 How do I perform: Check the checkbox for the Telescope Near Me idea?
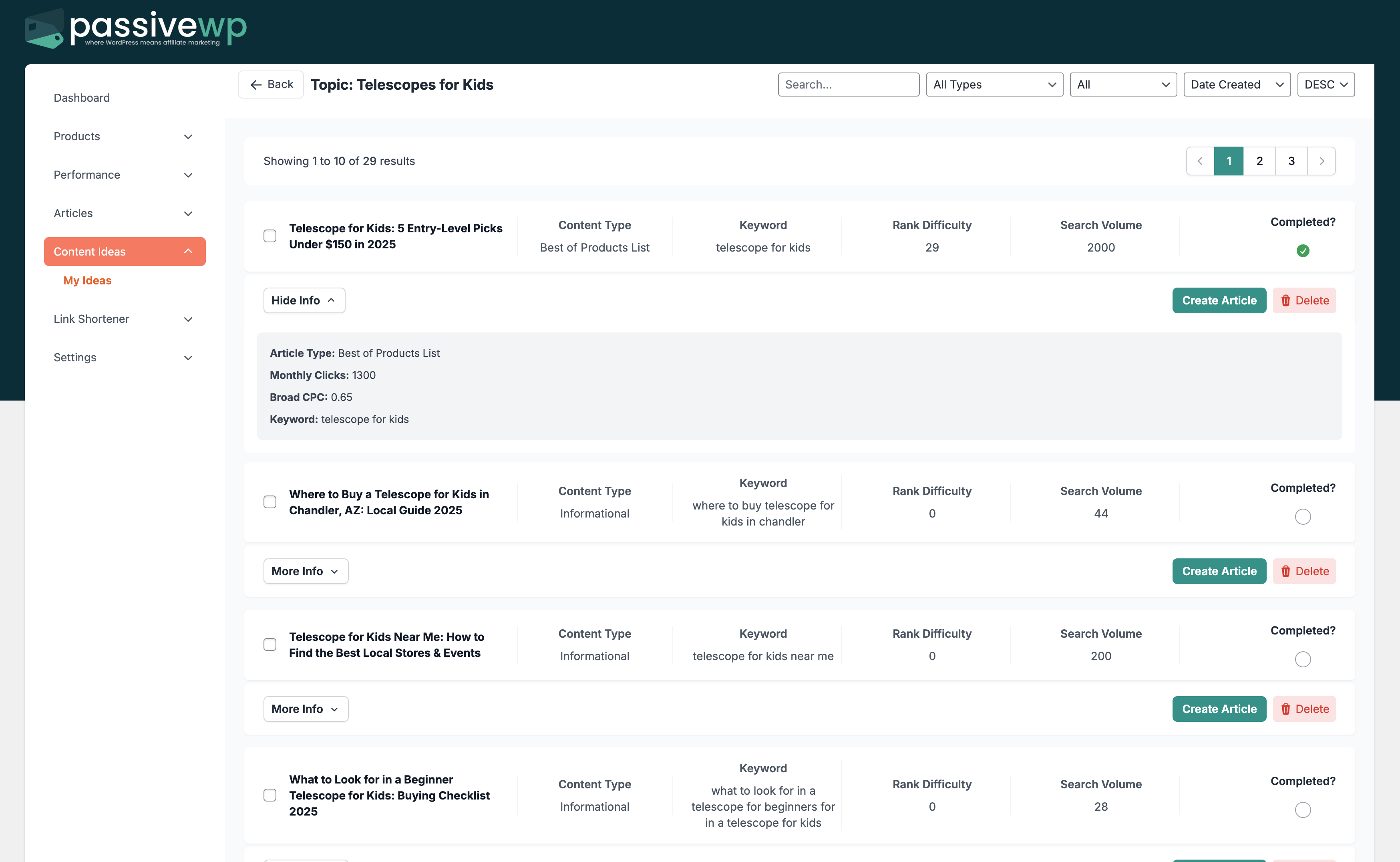coord(270,644)
